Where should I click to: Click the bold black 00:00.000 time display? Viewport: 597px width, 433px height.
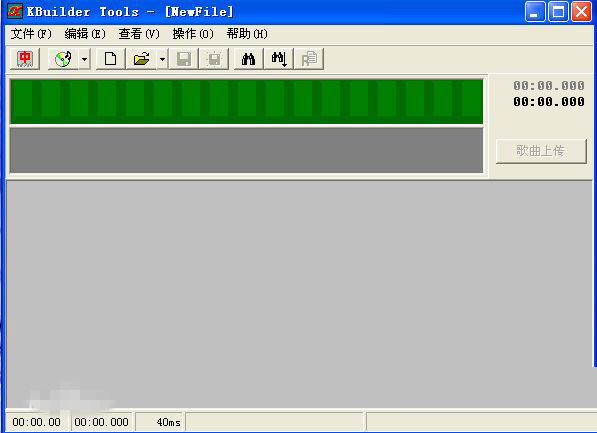[549, 102]
